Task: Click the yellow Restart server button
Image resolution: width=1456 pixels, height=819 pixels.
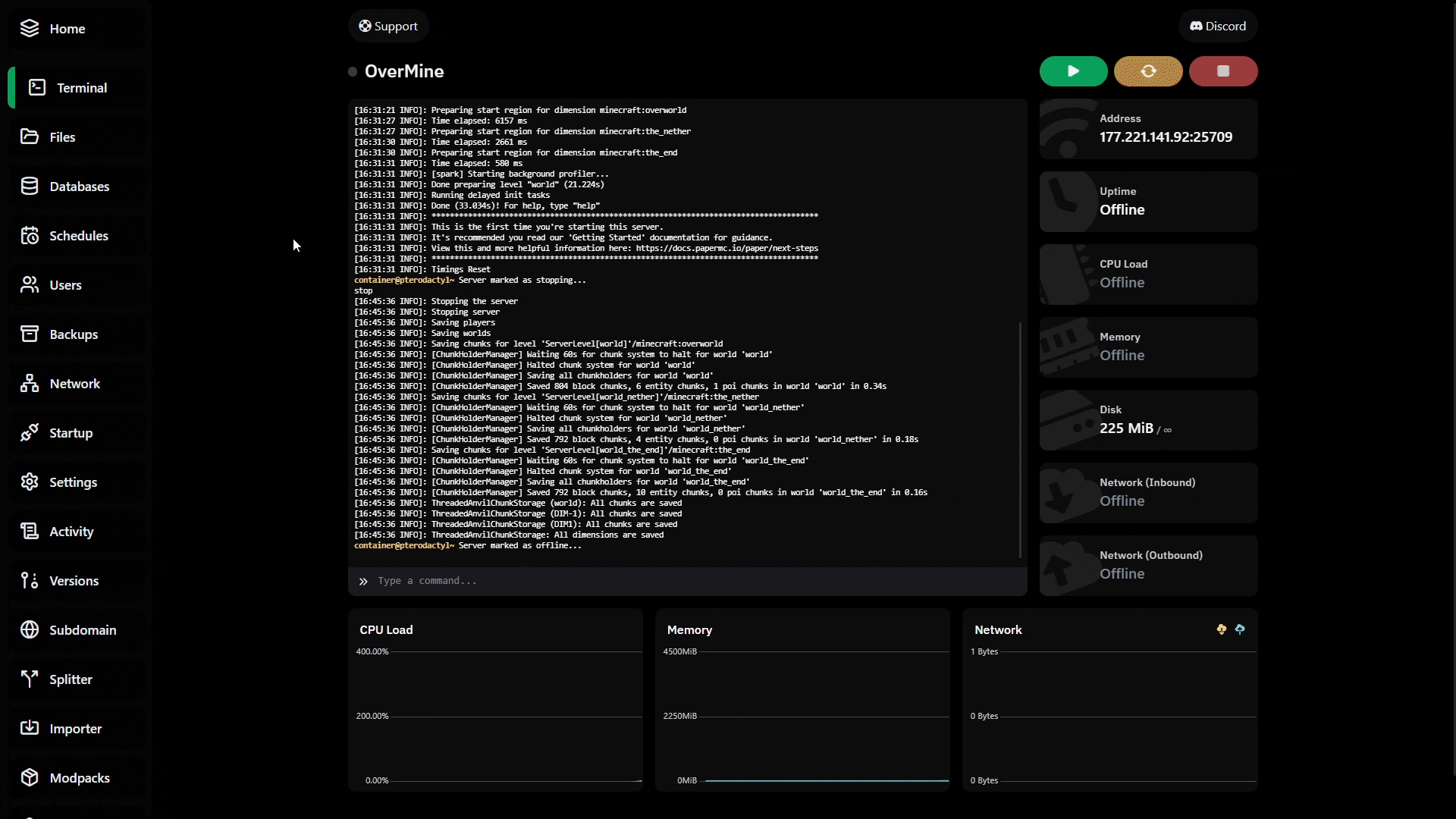Action: (x=1148, y=71)
